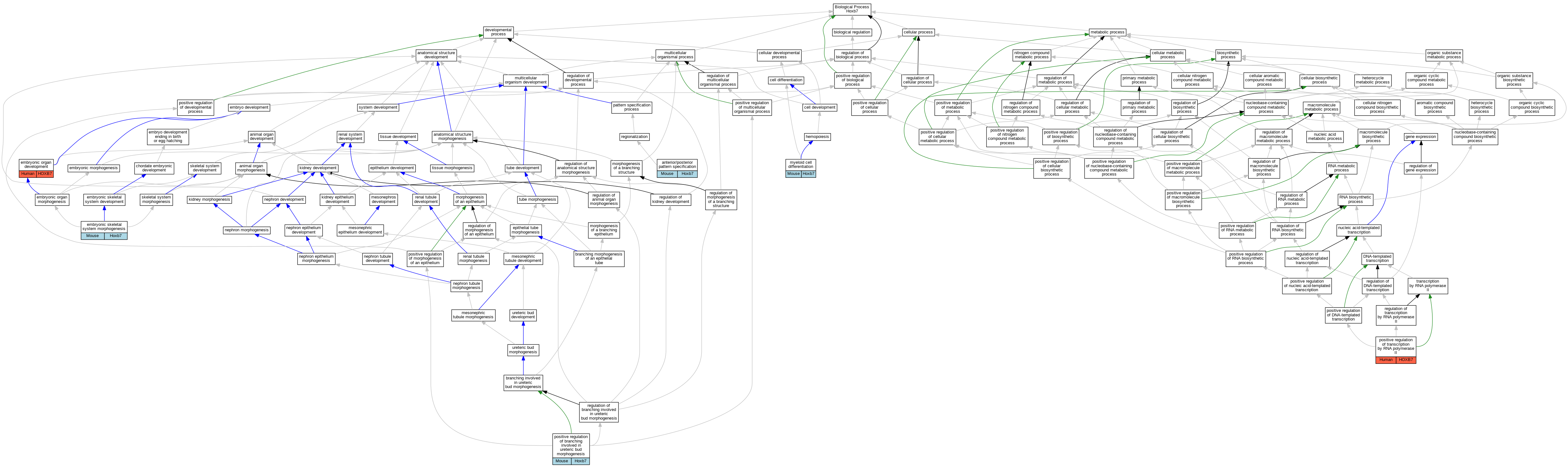
Task: Select the "embryonic morphogenesis" node
Action: pos(94,168)
